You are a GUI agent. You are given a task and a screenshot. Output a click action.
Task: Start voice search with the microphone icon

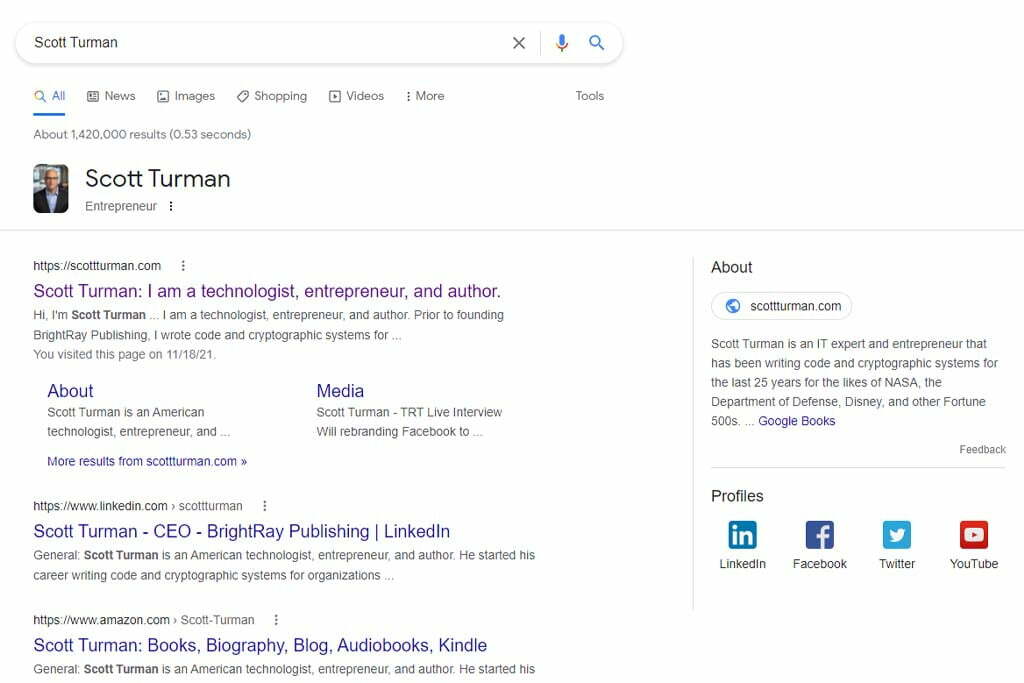tap(562, 43)
